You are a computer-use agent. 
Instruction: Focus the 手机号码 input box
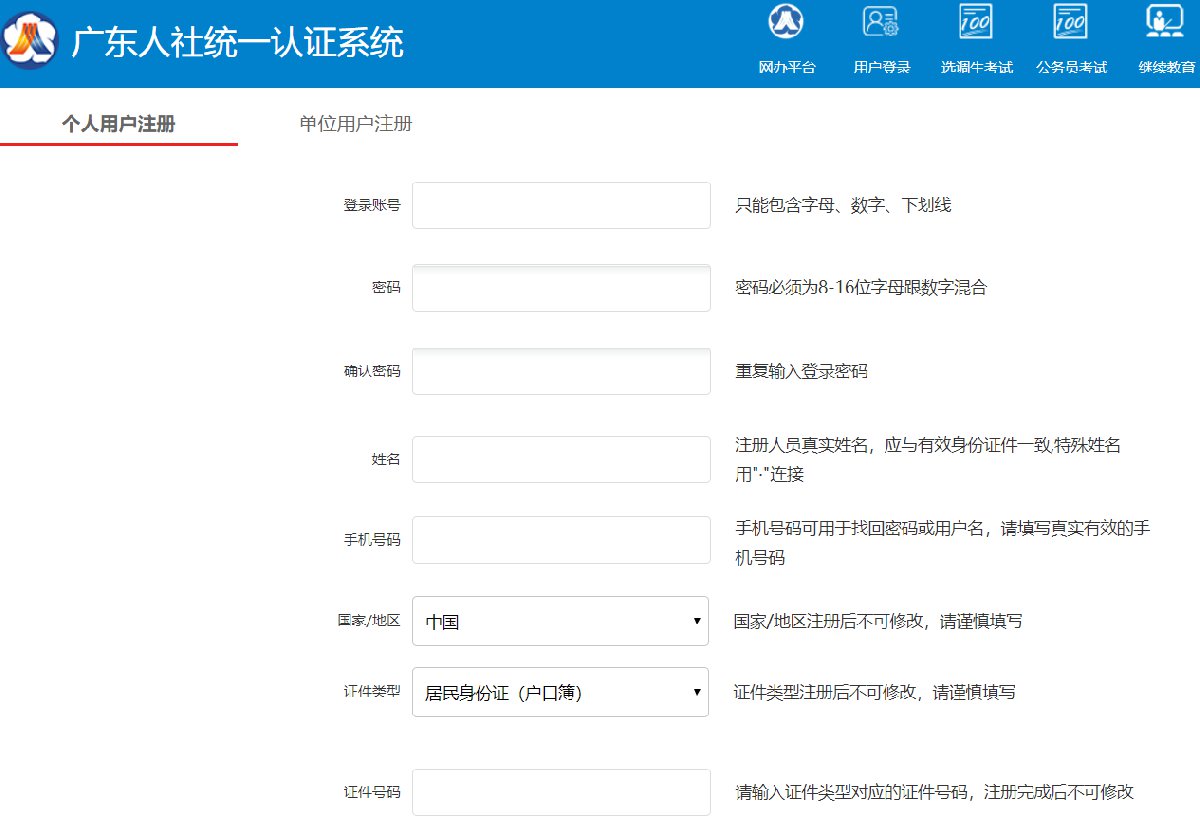(561, 540)
